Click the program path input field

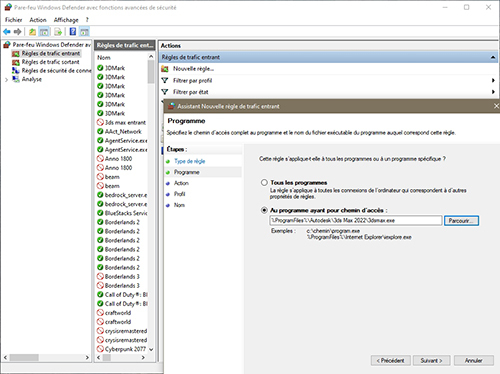coord(356,221)
